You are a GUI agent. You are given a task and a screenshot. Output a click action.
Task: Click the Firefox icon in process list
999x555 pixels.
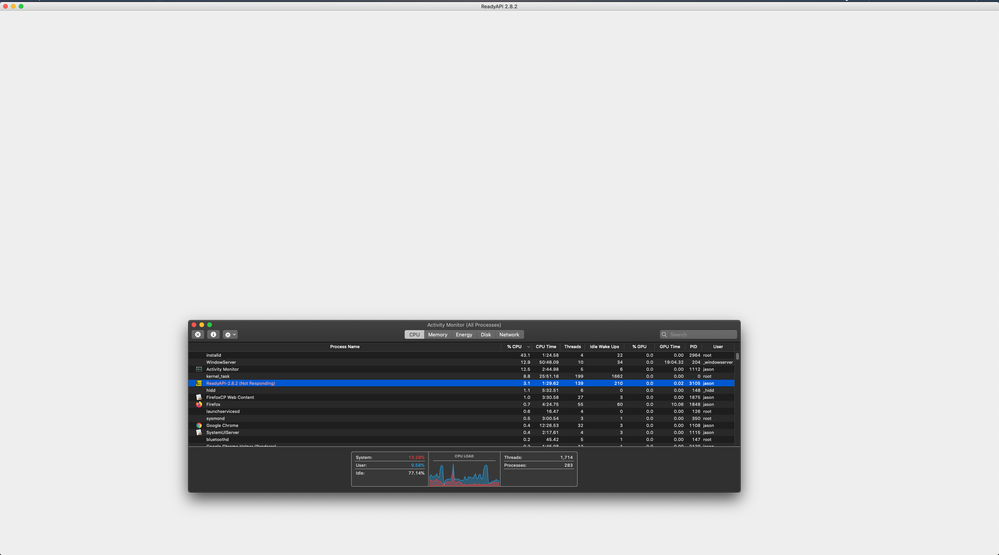tap(199, 405)
